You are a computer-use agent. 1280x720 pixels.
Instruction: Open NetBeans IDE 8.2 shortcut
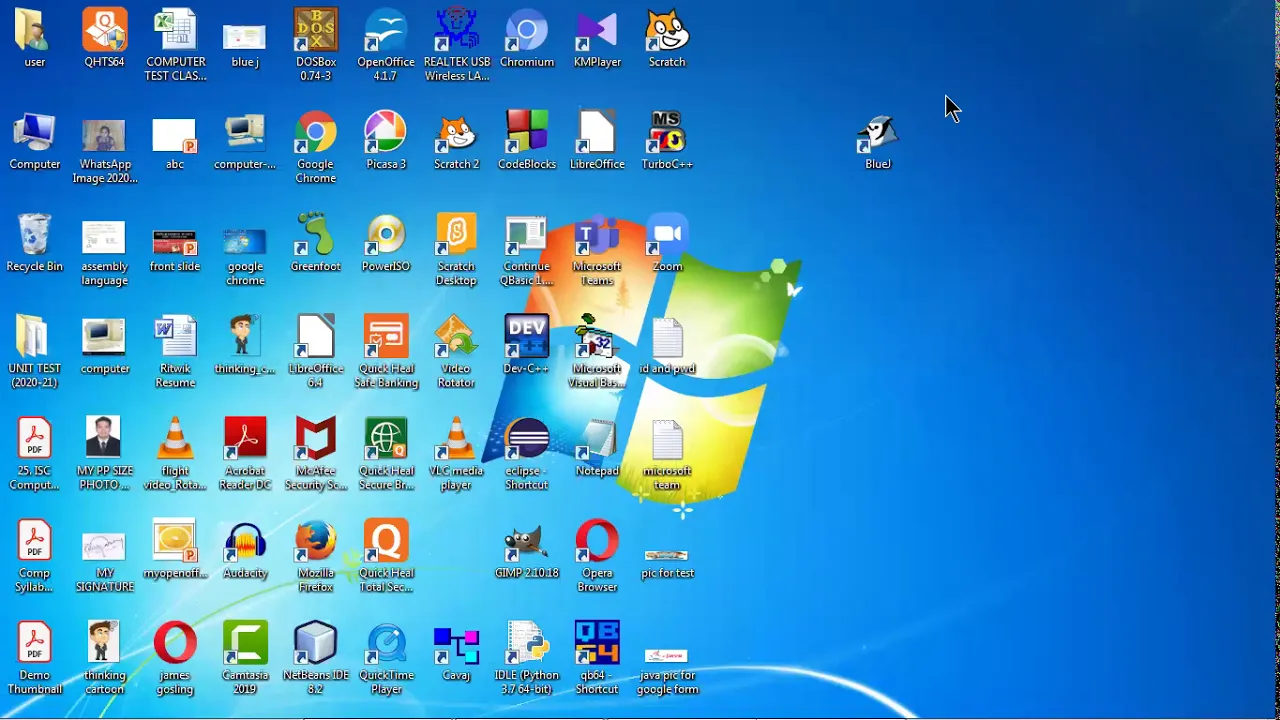pyautogui.click(x=315, y=659)
